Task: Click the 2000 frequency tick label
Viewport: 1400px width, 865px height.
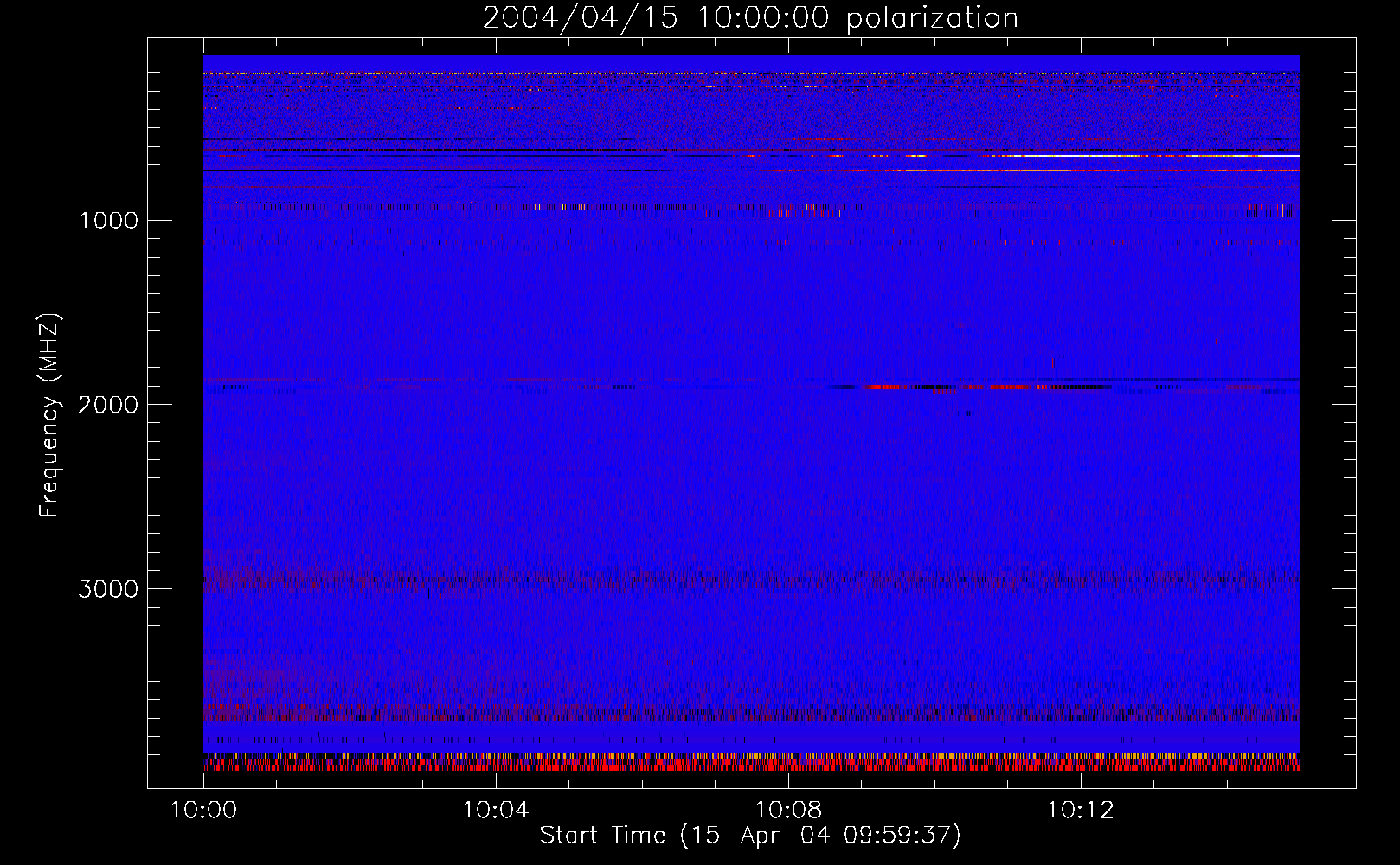Action: (x=108, y=405)
